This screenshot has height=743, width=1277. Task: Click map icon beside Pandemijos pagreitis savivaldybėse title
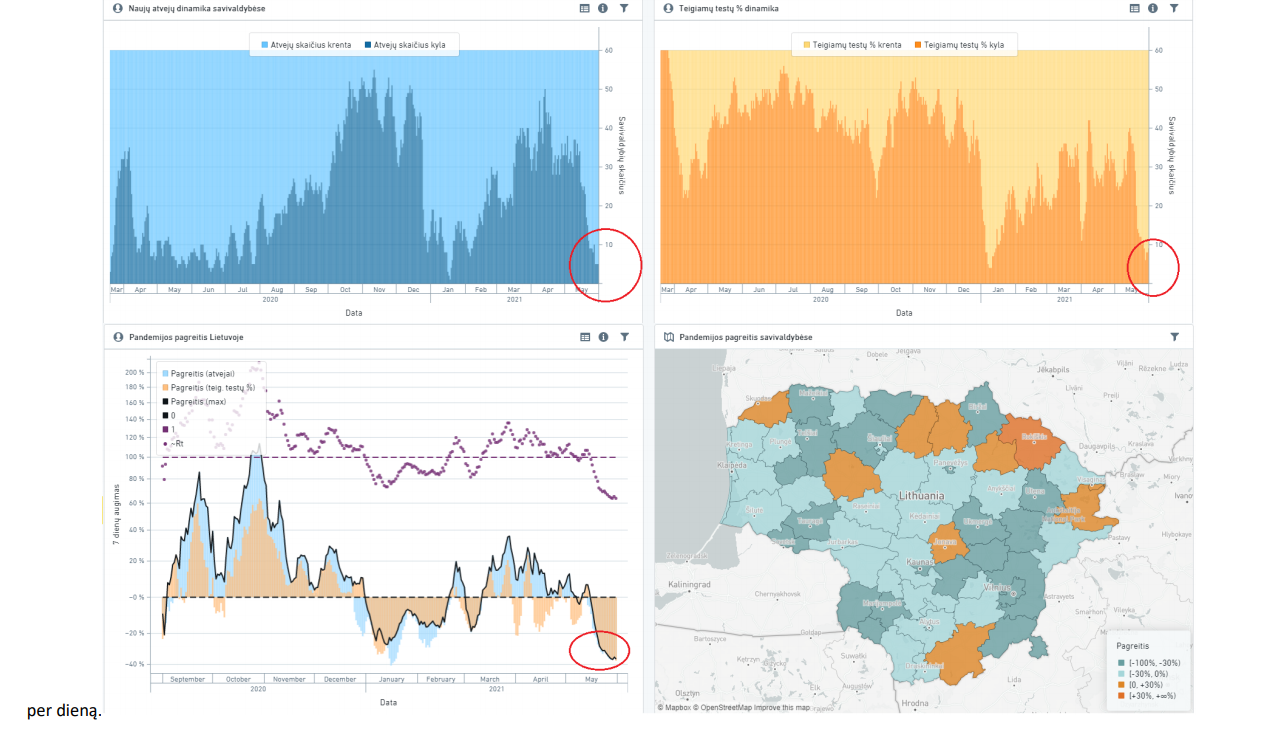[x=669, y=337]
